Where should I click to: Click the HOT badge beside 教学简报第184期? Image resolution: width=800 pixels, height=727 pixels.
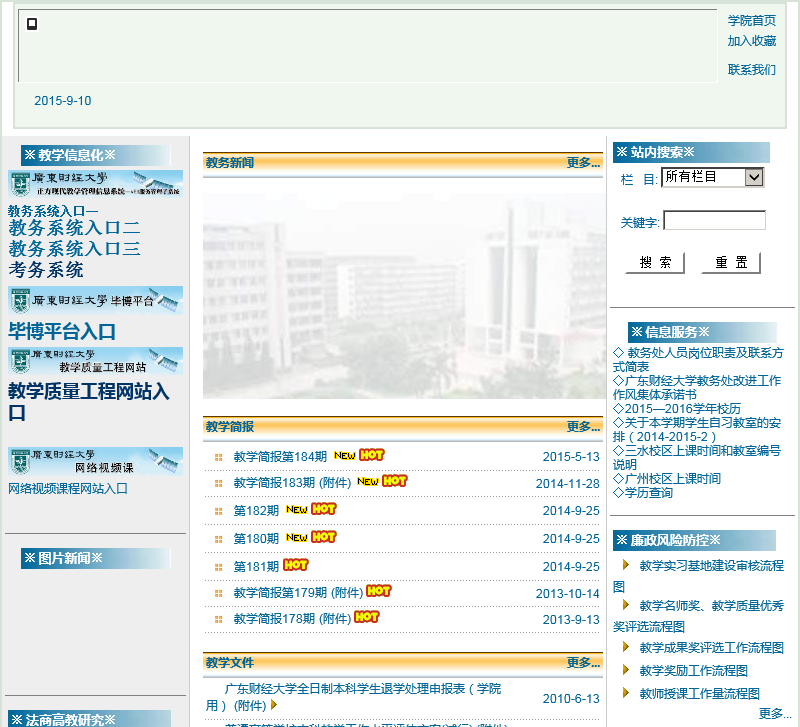[372, 456]
